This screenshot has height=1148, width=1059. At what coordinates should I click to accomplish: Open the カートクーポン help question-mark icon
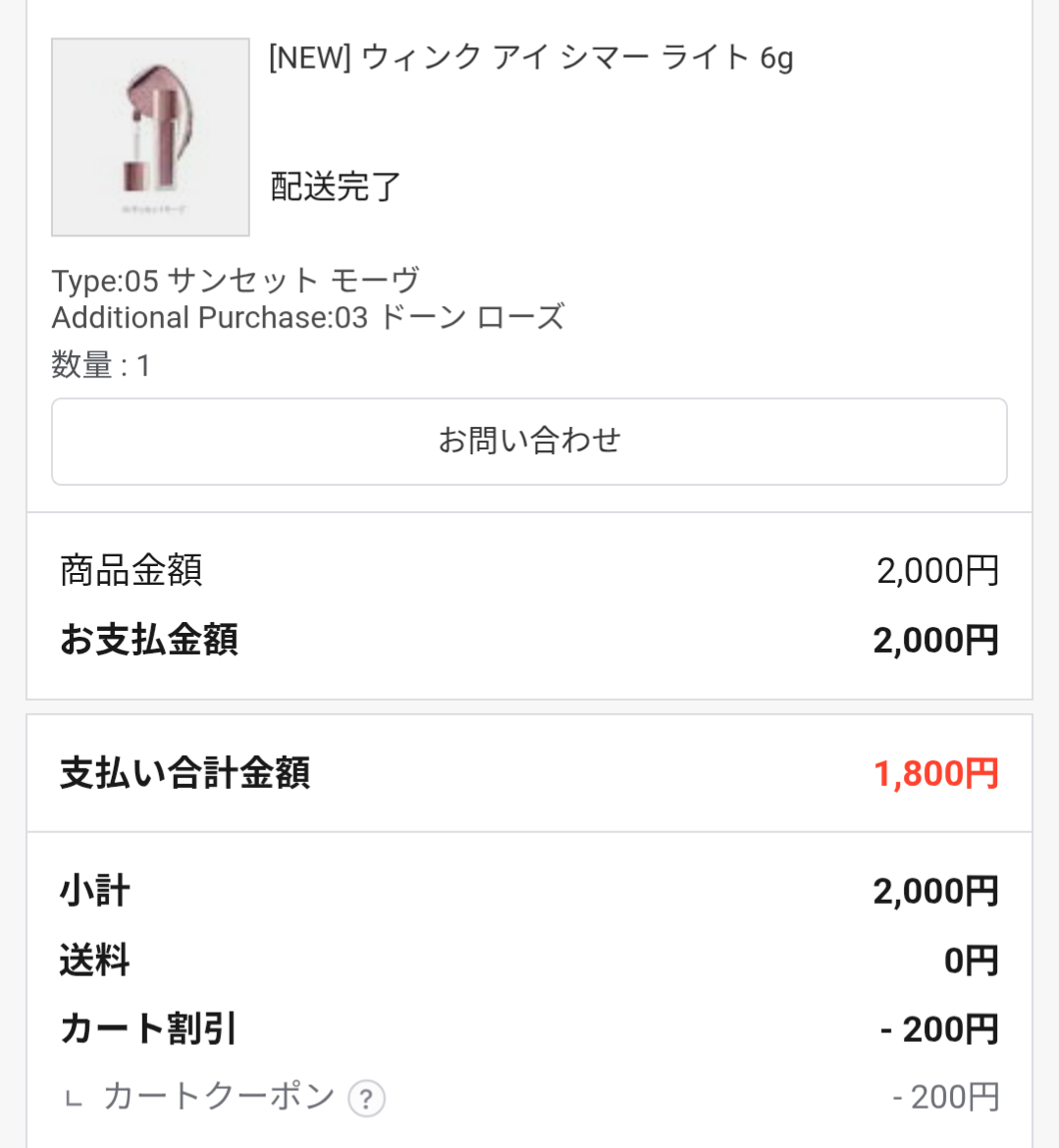pyautogui.click(x=366, y=1098)
